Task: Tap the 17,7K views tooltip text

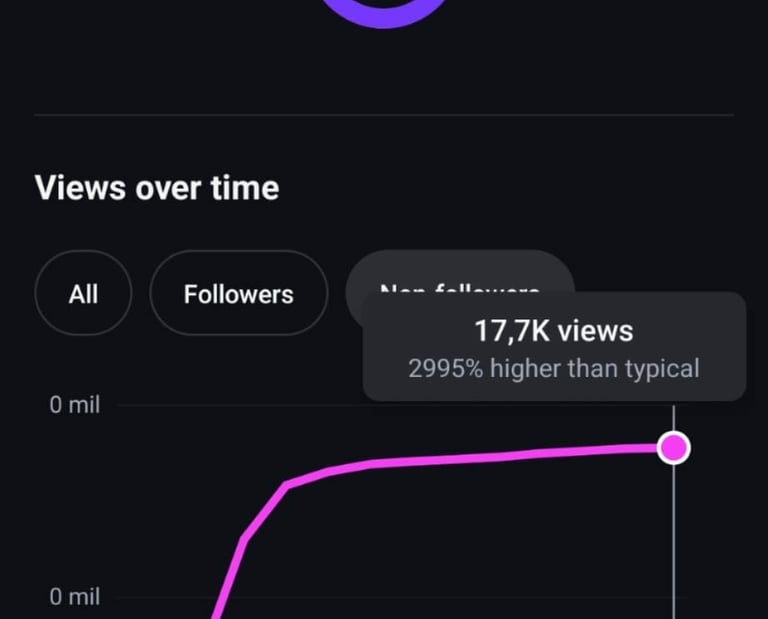Action: pos(553,331)
